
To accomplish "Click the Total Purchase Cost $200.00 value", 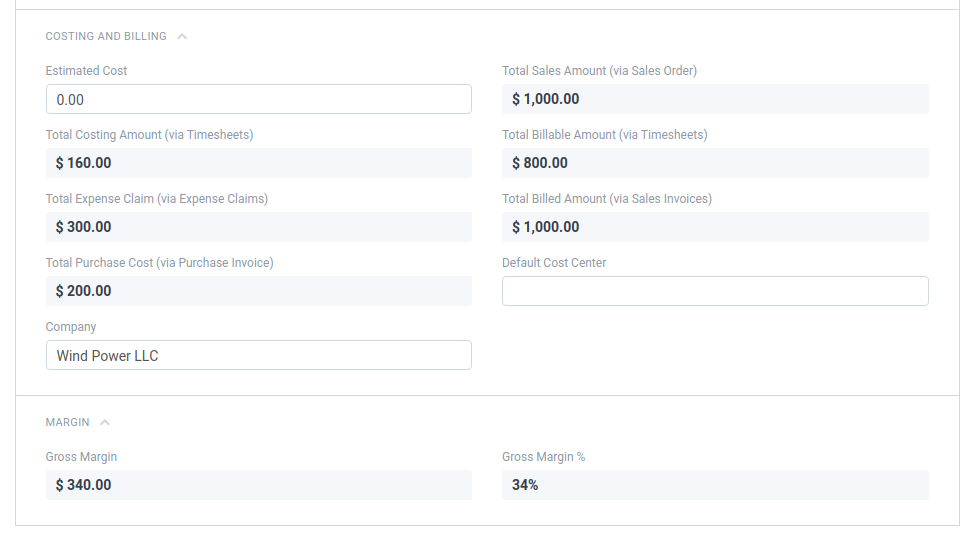I will point(84,291).
